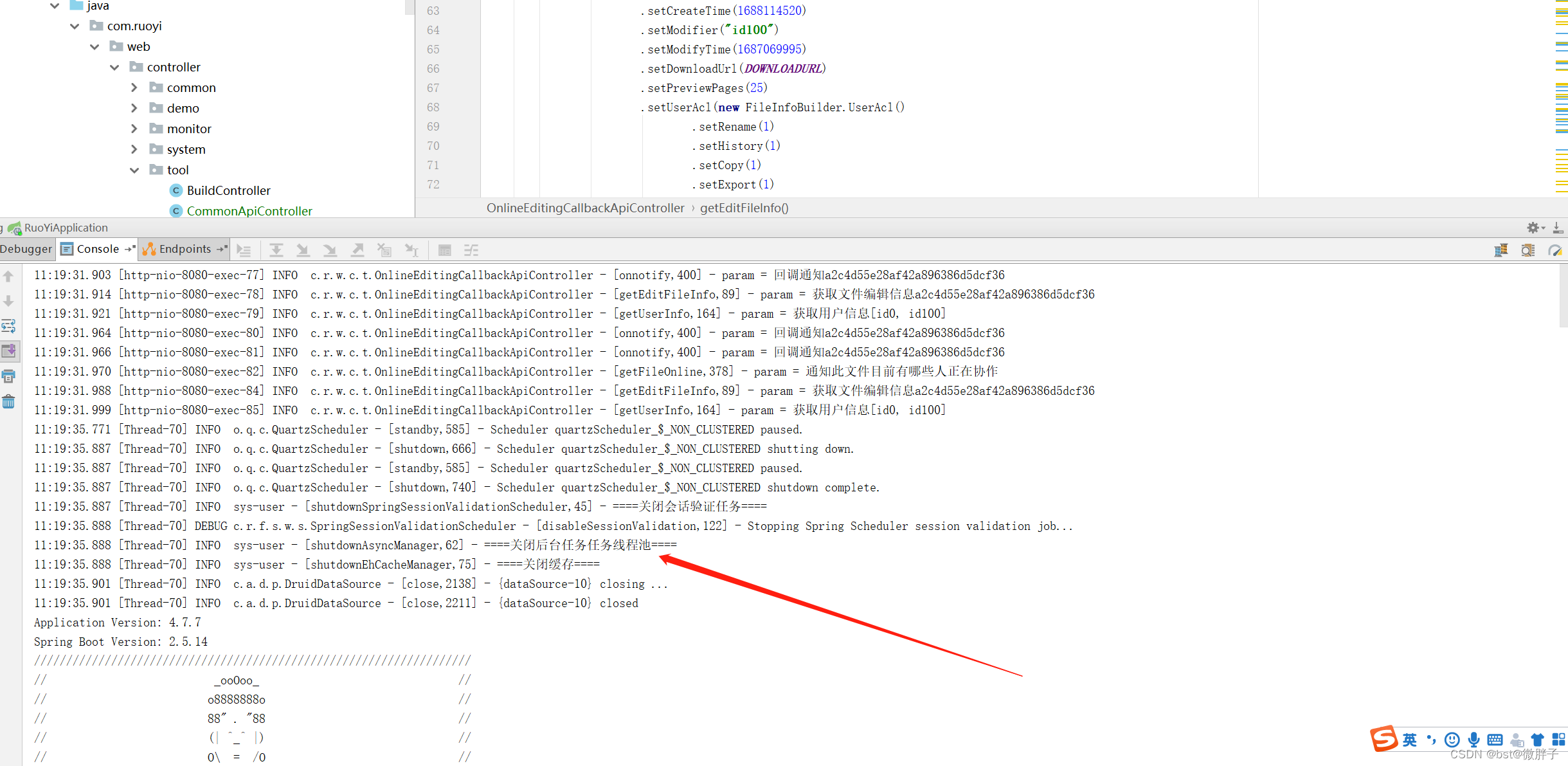Click the Drop Frame icon
The width and height of the screenshot is (1568, 766).
pyautogui.click(x=384, y=250)
